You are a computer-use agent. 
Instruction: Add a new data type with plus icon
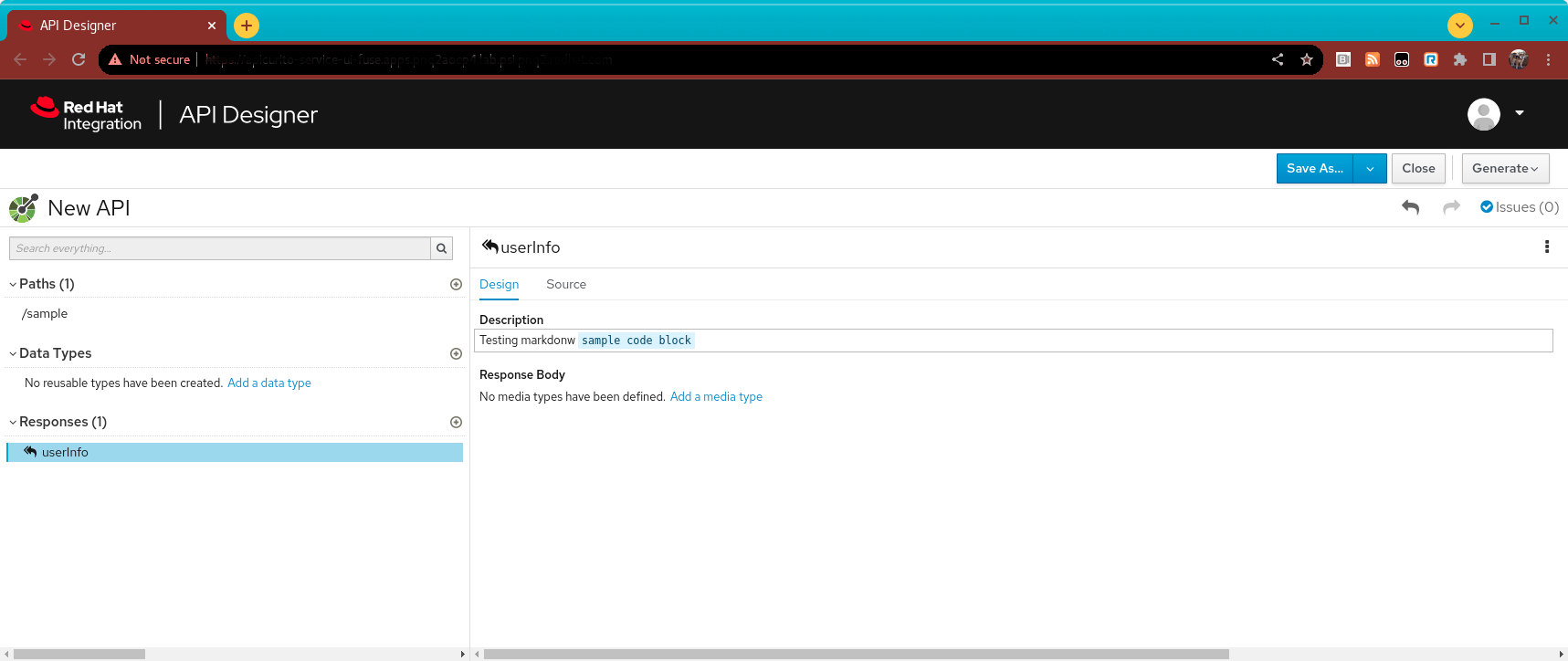pyautogui.click(x=456, y=353)
